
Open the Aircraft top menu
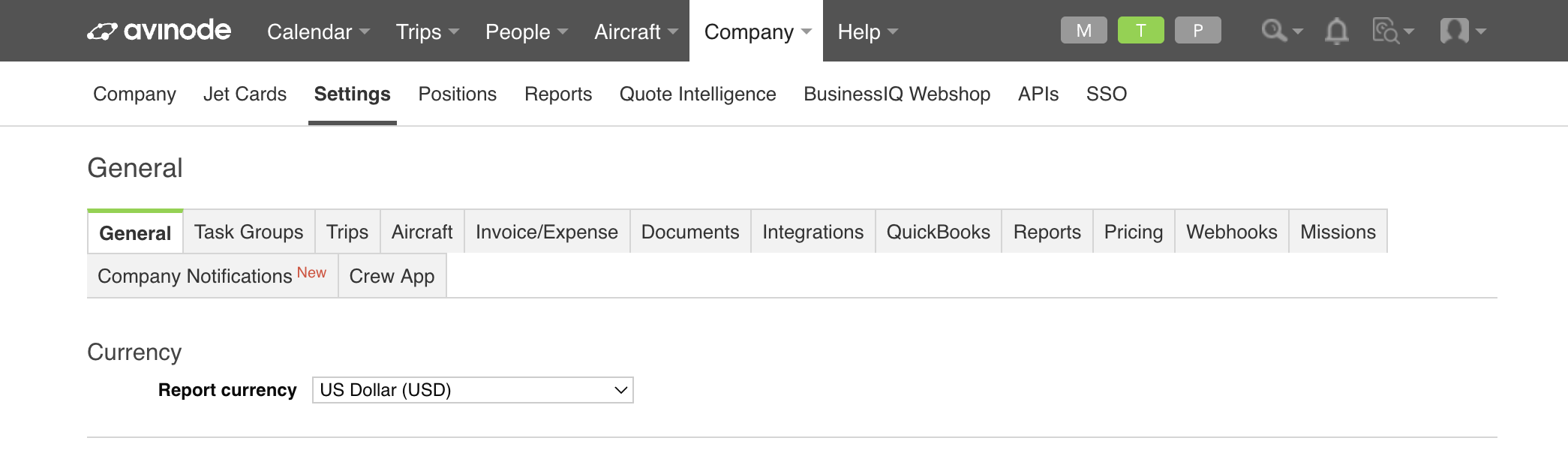635,31
